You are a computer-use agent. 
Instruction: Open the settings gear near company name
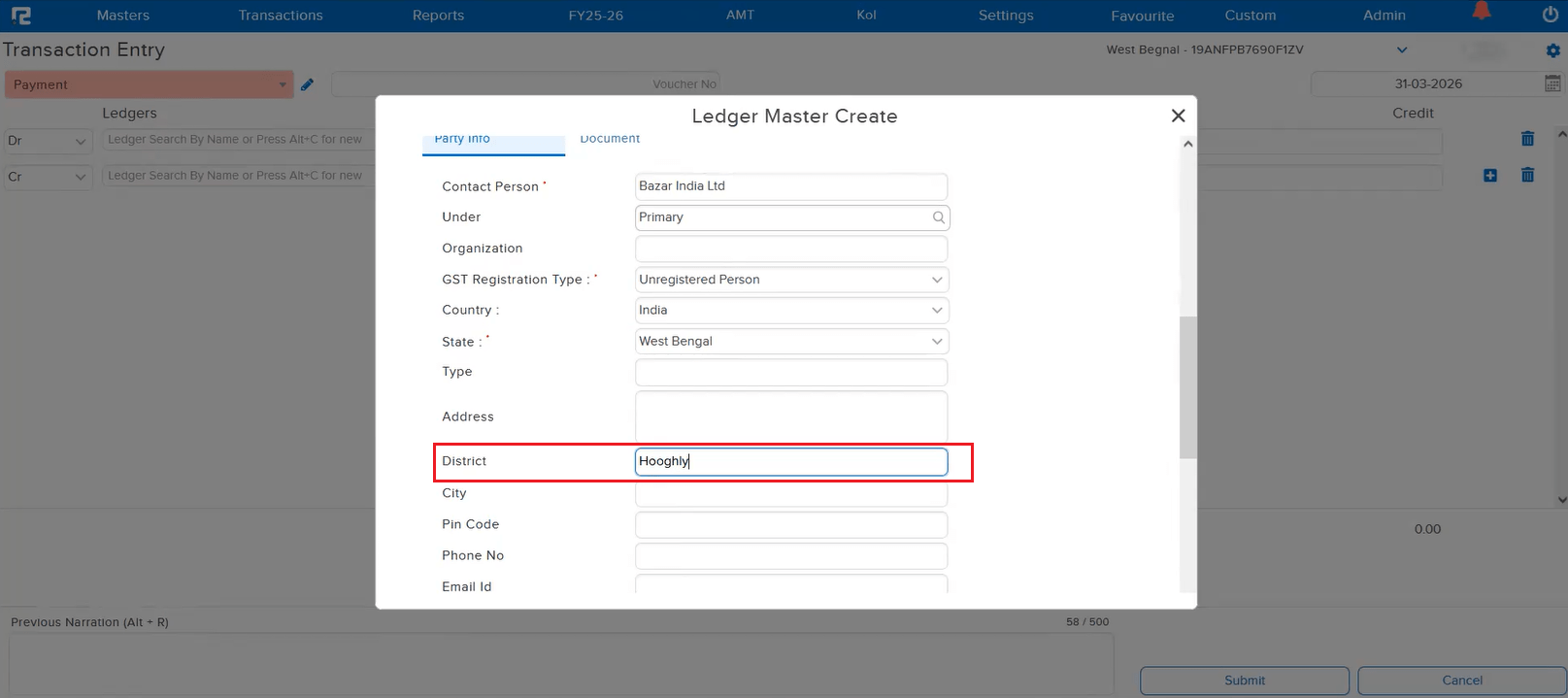[x=1552, y=50]
